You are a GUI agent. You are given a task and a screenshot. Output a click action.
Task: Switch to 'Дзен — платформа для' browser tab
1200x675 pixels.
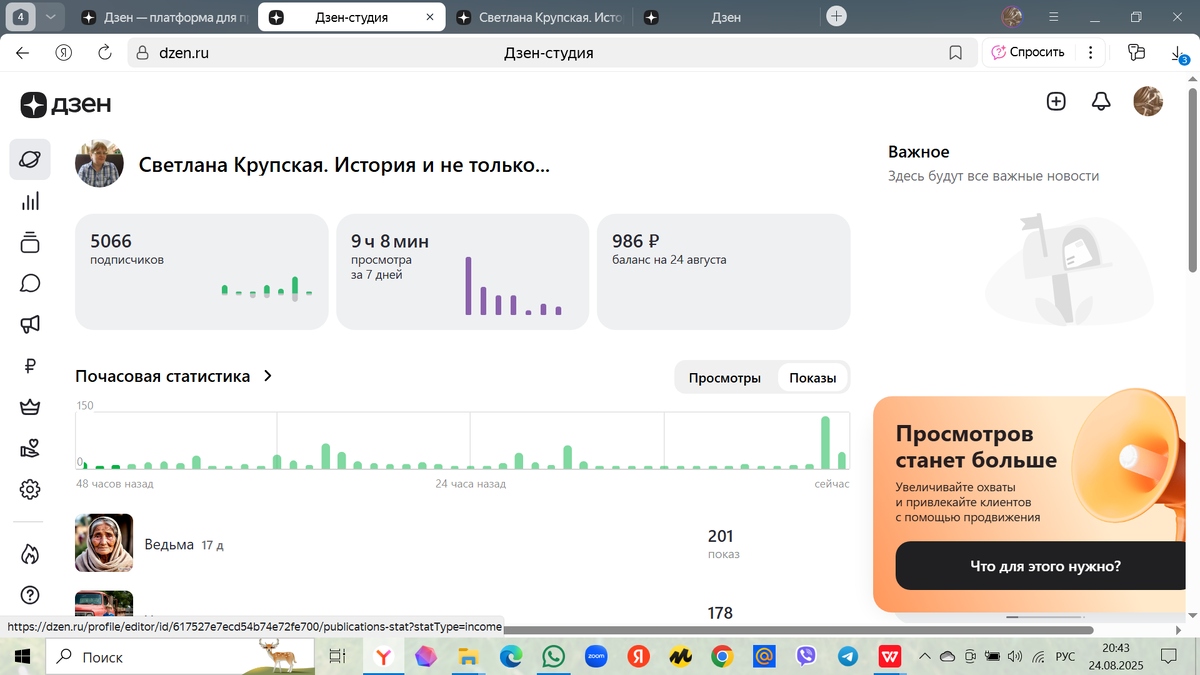coord(165,17)
